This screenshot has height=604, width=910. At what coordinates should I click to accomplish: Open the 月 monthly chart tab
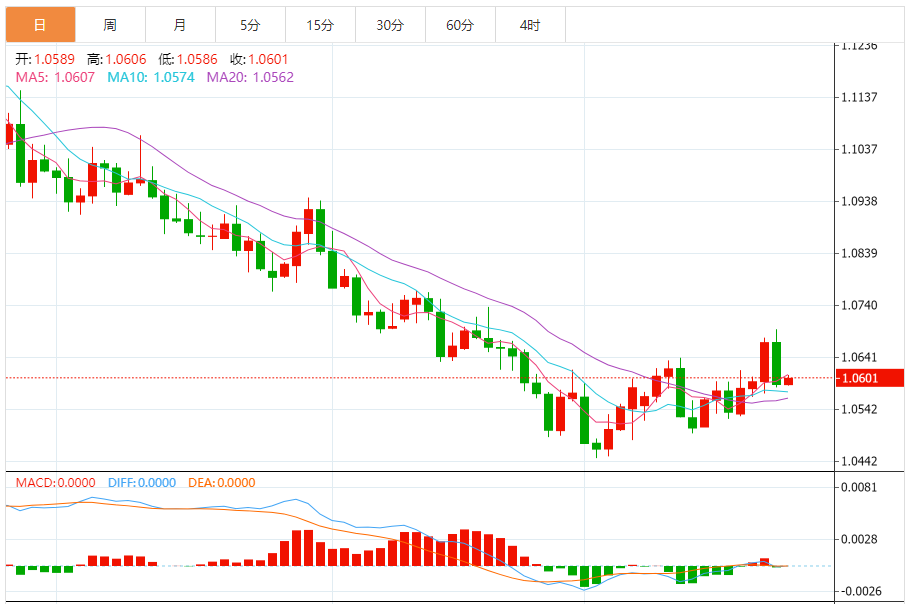180,25
